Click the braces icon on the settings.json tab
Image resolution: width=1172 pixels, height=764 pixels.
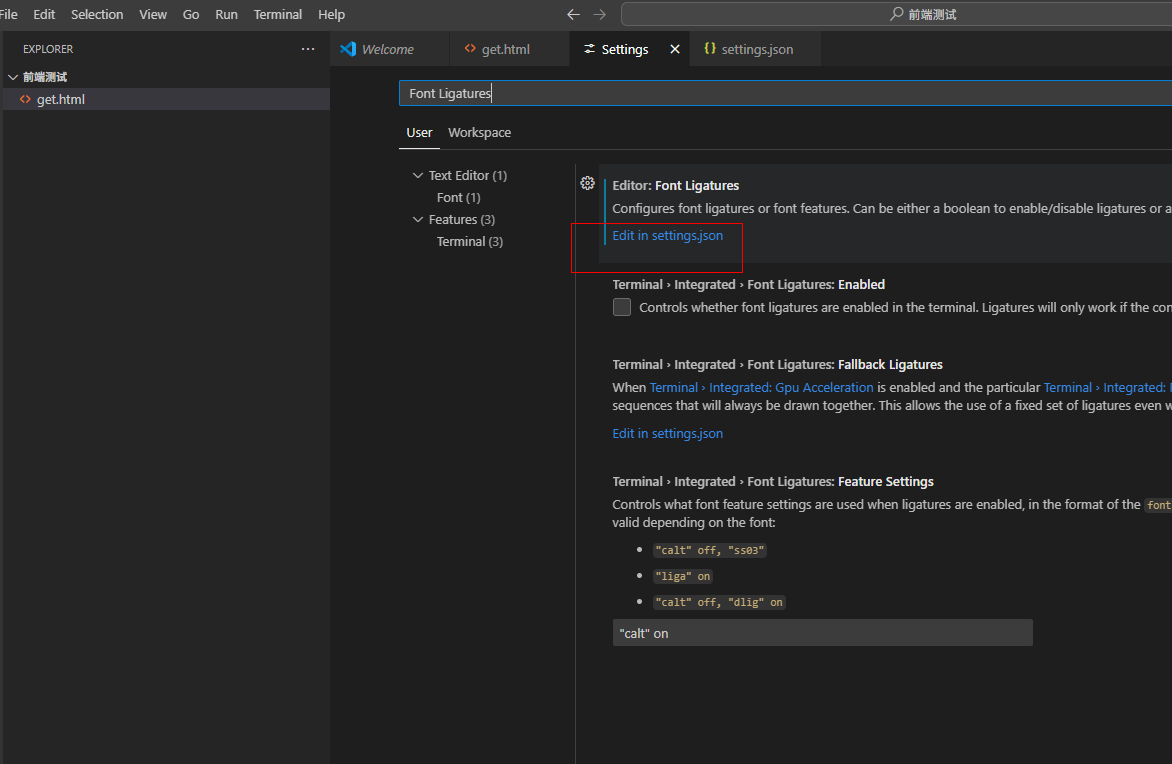click(x=710, y=49)
